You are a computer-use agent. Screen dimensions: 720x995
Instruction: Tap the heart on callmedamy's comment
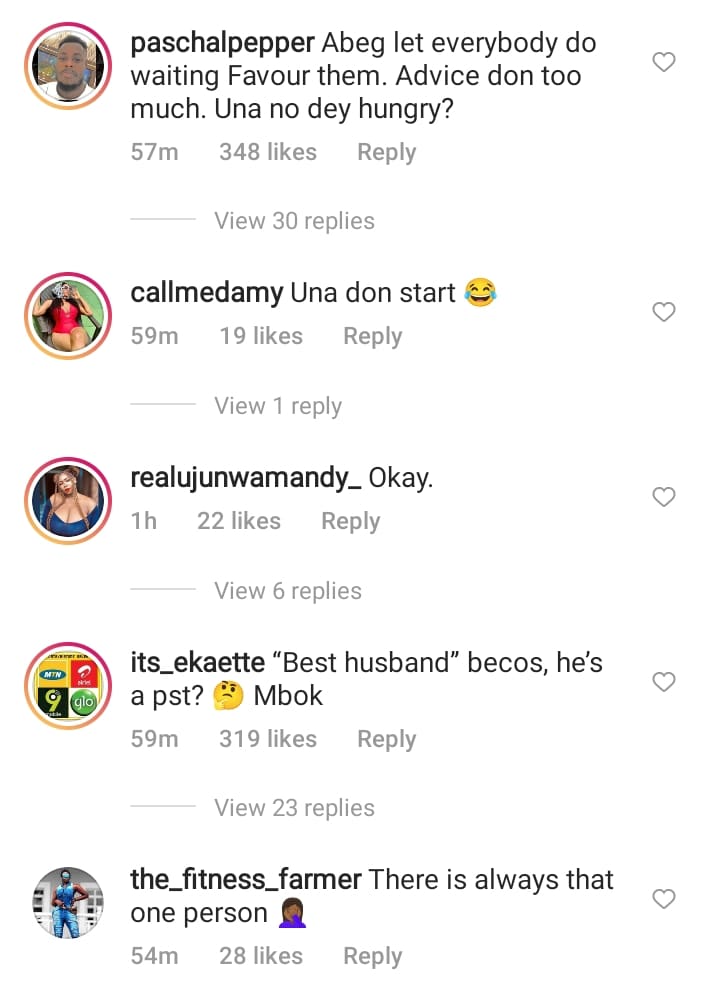click(664, 313)
